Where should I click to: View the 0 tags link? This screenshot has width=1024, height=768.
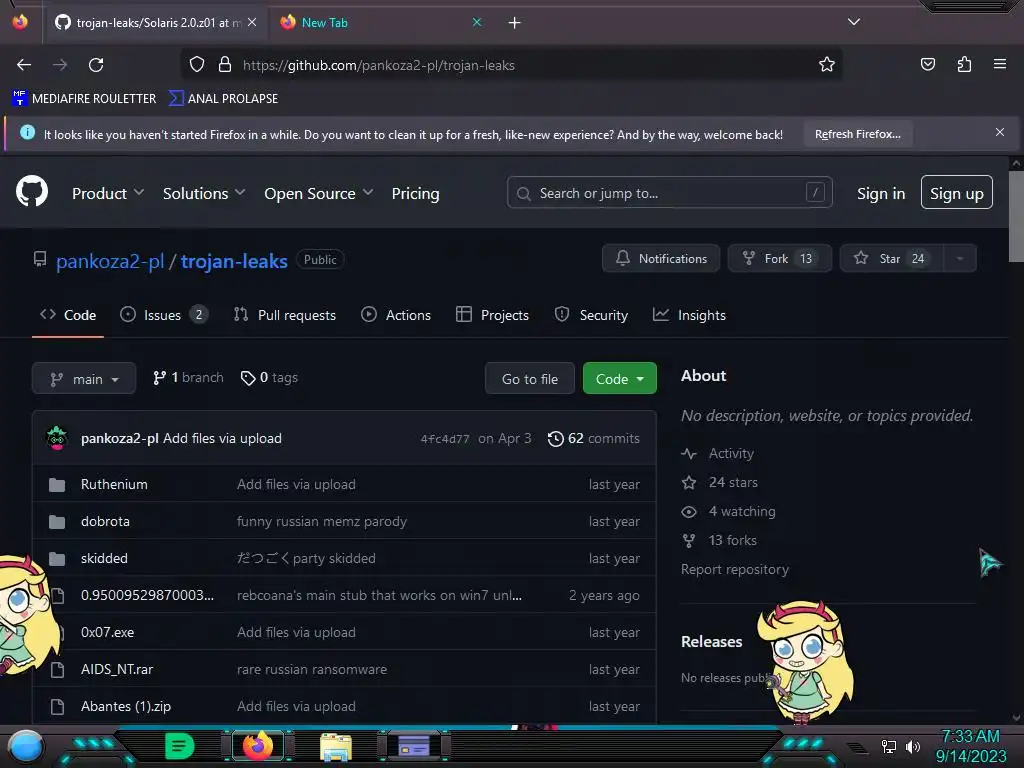pyautogui.click(x=269, y=377)
